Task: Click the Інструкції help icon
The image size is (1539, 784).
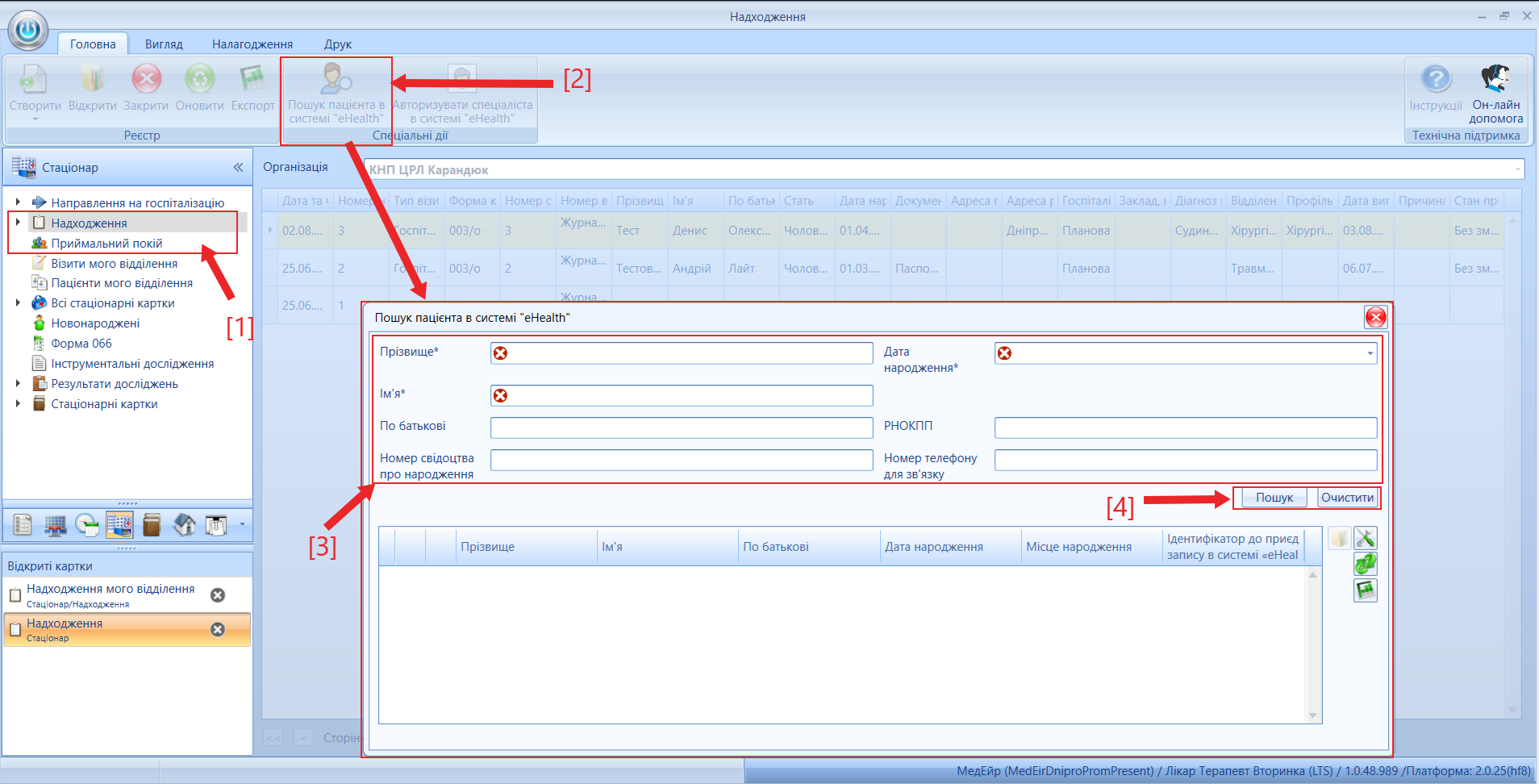Action: [1436, 78]
